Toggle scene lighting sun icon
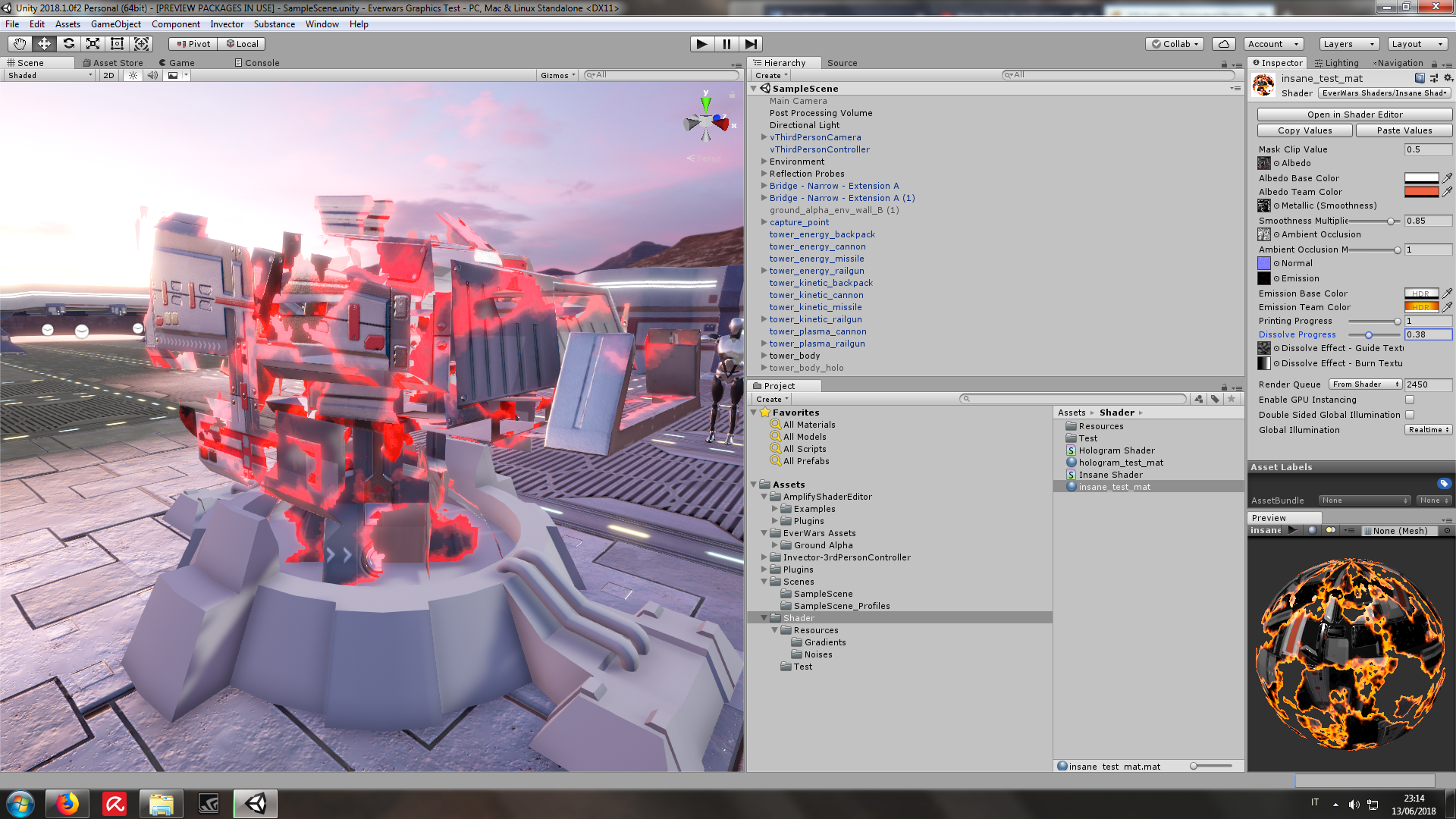1456x819 pixels. pos(133,75)
